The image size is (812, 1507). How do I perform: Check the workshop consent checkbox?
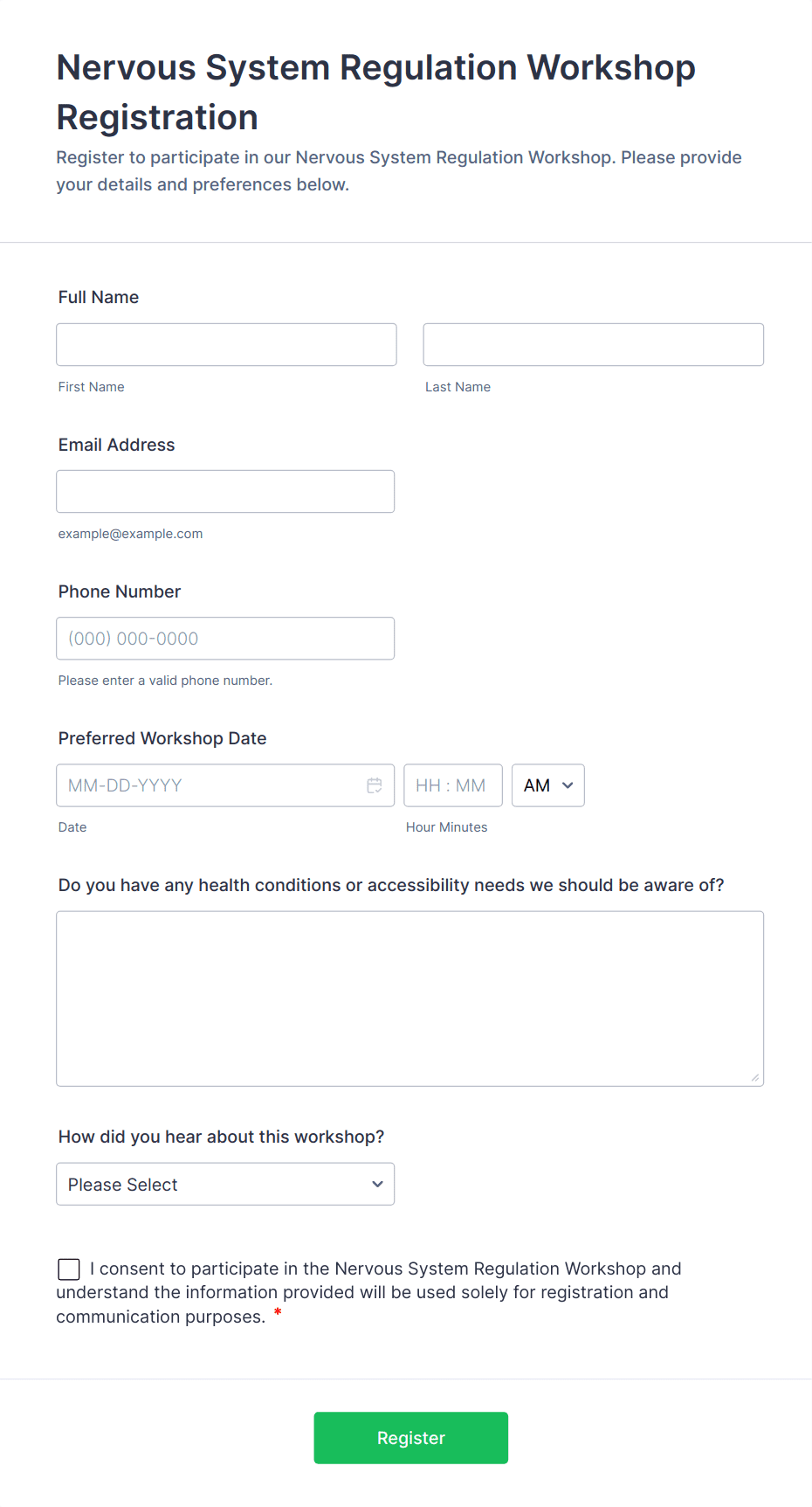[x=69, y=1269]
